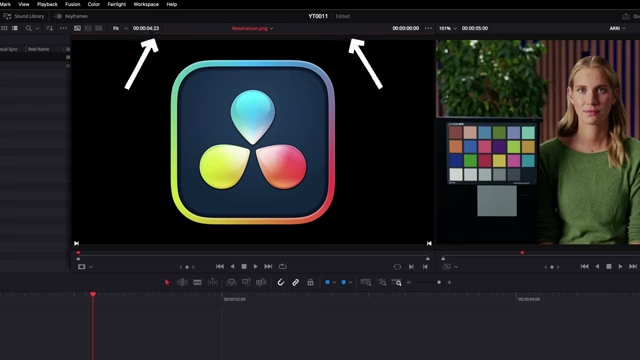Open source viewer three-dot options menu
The width and height of the screenshot is (640, 360).
(x=428, y=28)
